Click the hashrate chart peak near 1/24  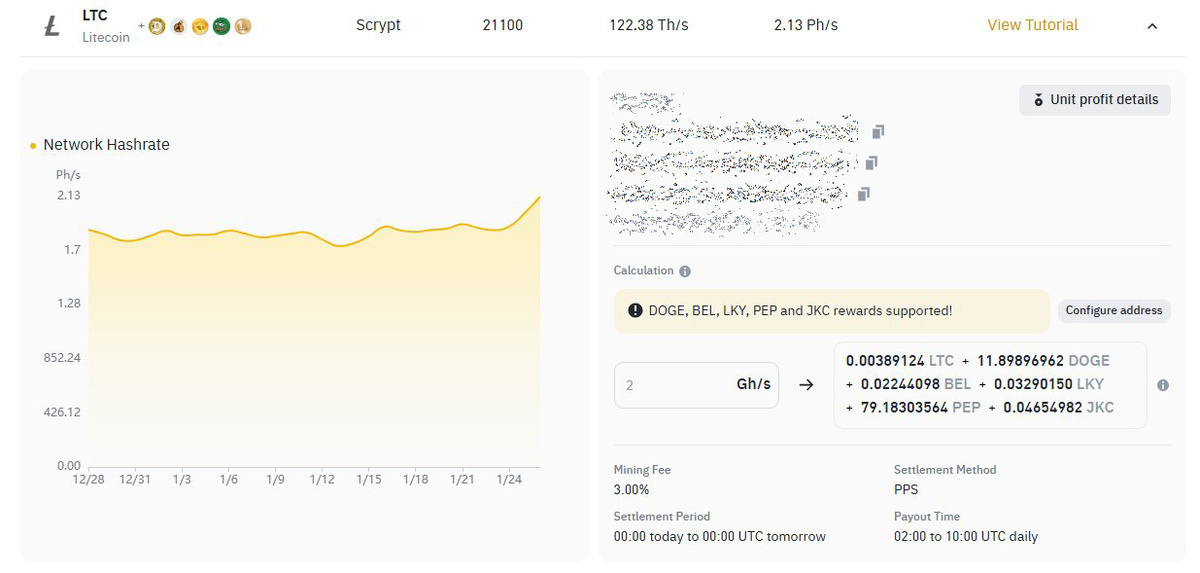pyautogui.click(x=540, y=197)
